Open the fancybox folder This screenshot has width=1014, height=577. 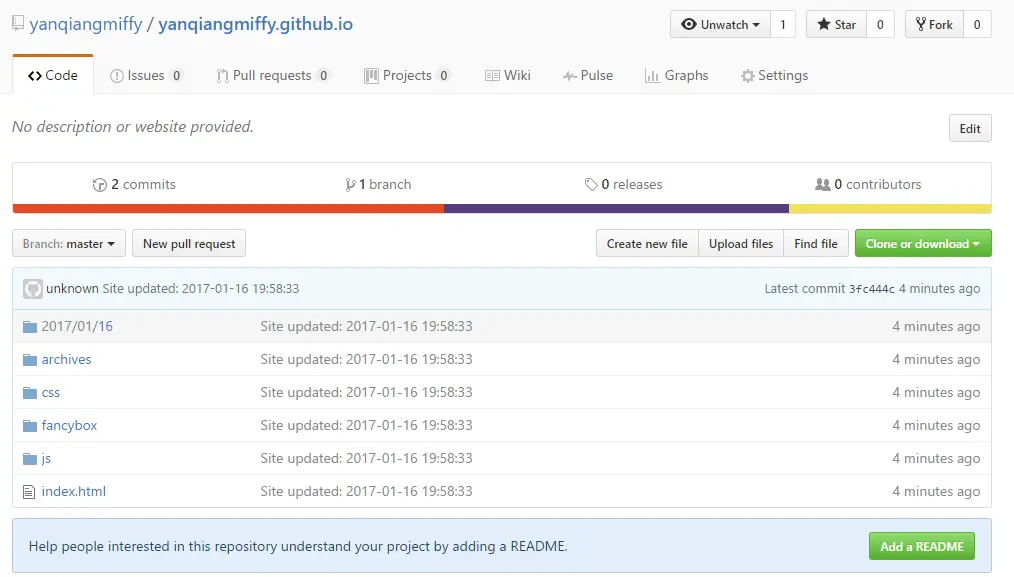(69, 425)
